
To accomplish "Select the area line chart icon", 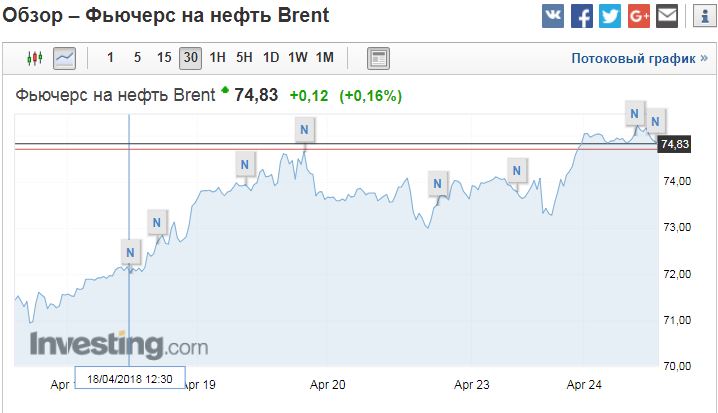I will coord(65,58).
